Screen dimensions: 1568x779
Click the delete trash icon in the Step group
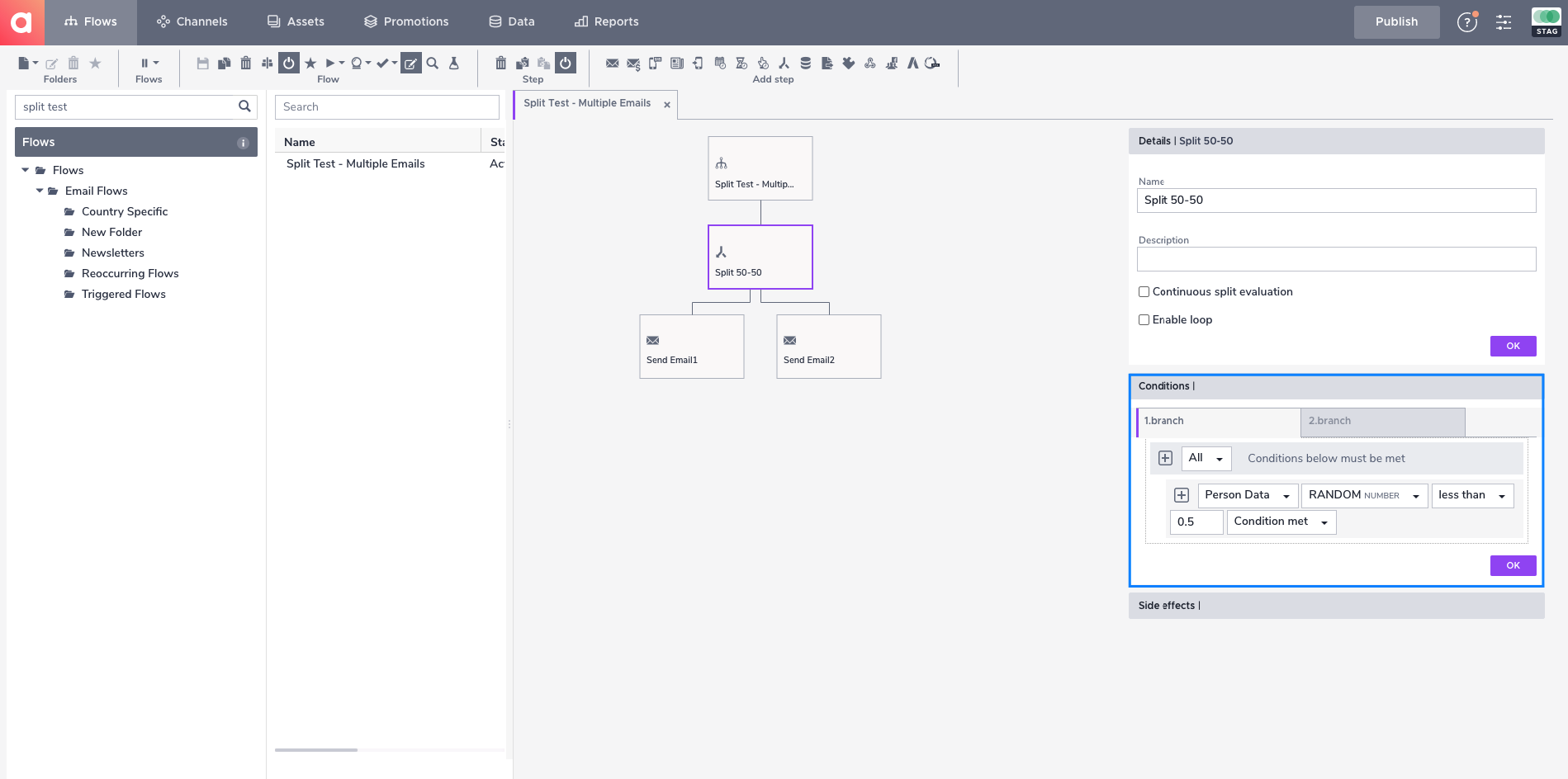click(500, 63)
